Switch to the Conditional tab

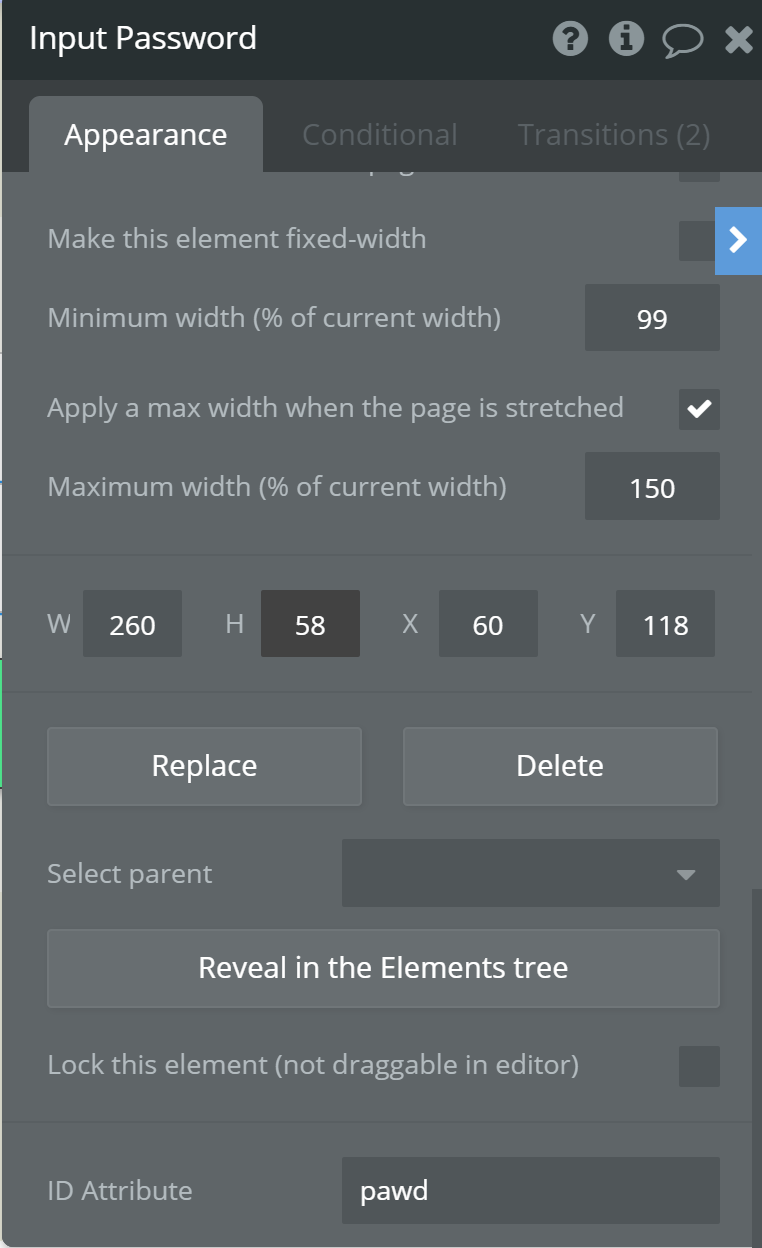click(380, 135)
